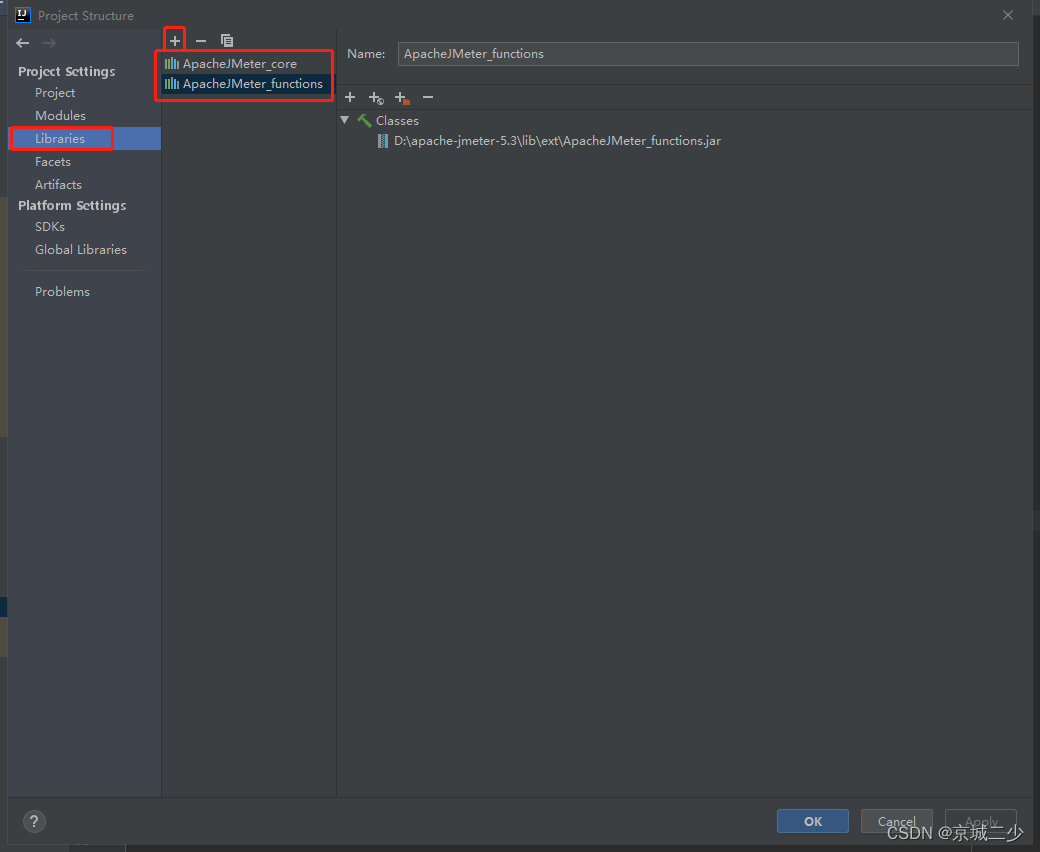Click the add root from URL icon

coord(376,98)
